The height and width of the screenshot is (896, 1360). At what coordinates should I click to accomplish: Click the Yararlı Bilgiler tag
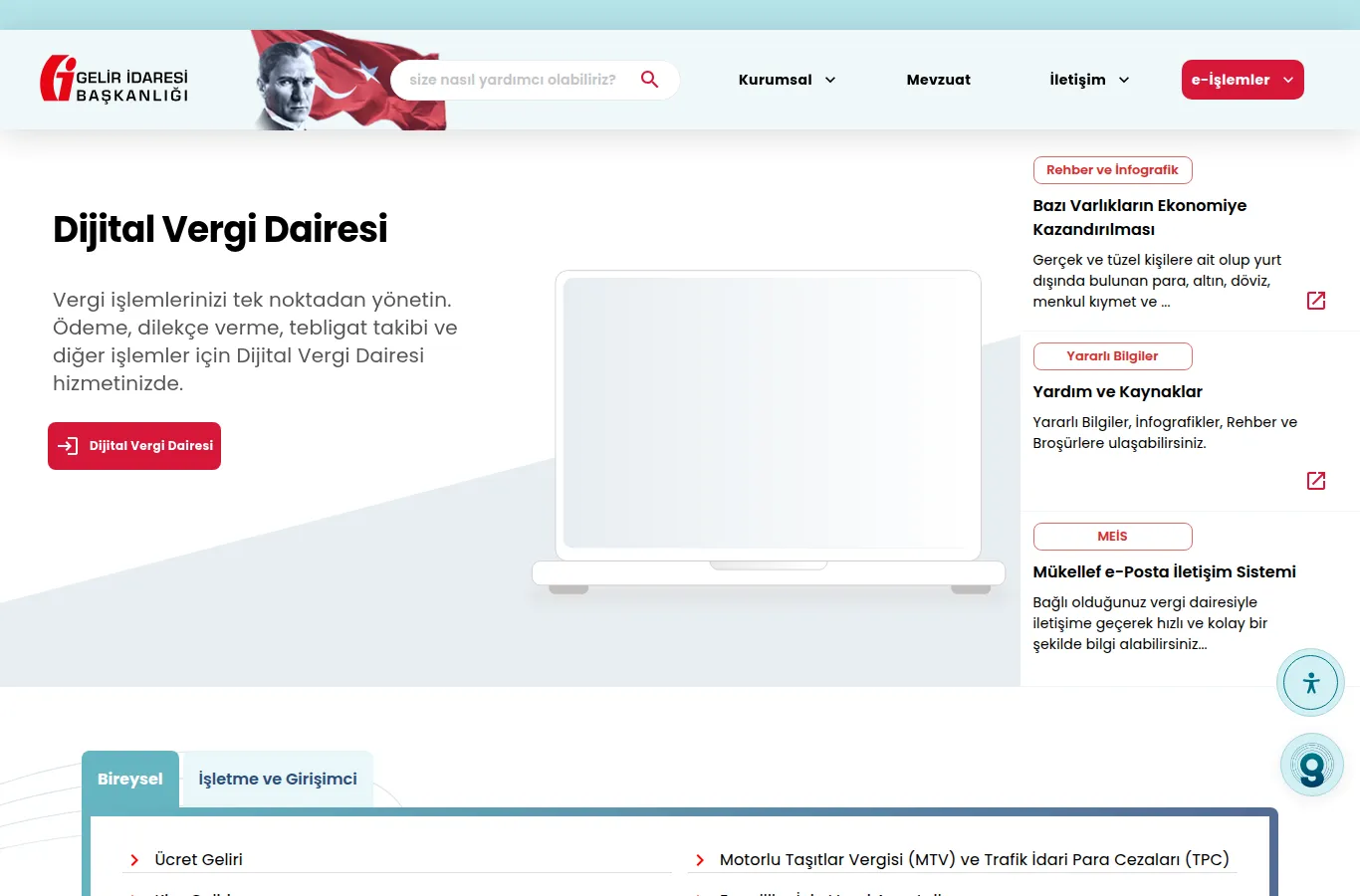coord(1112,356)
